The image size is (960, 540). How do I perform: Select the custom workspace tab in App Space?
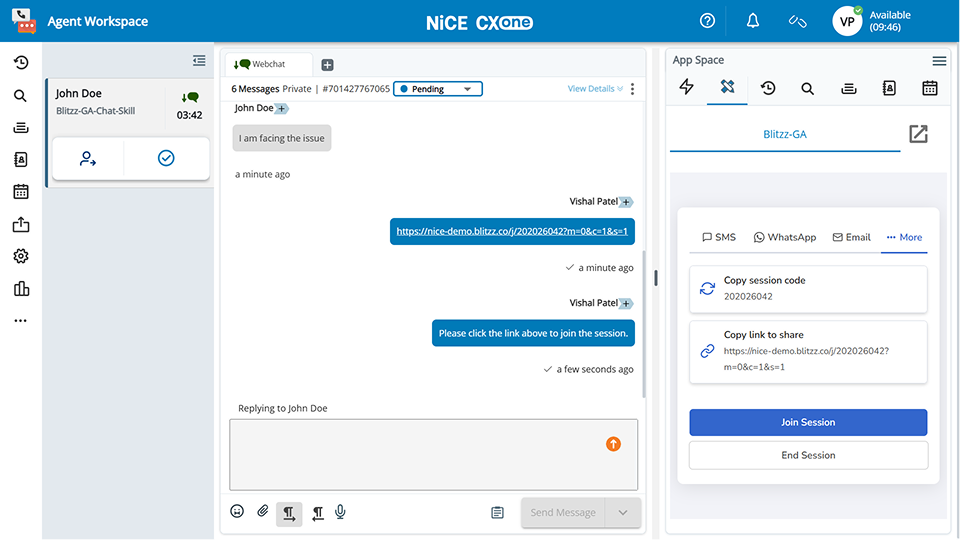click(x=727, y=87)
